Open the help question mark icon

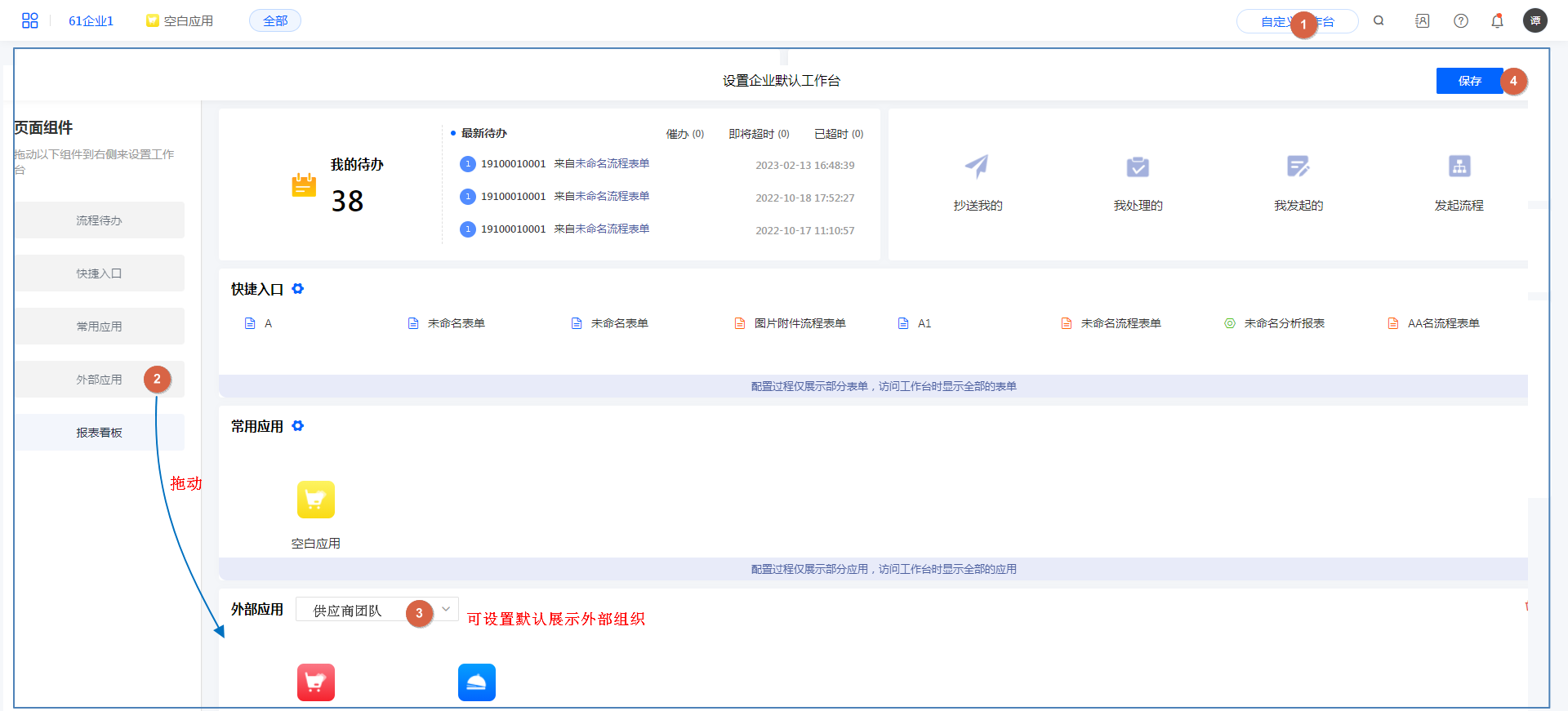[1461, 21]
